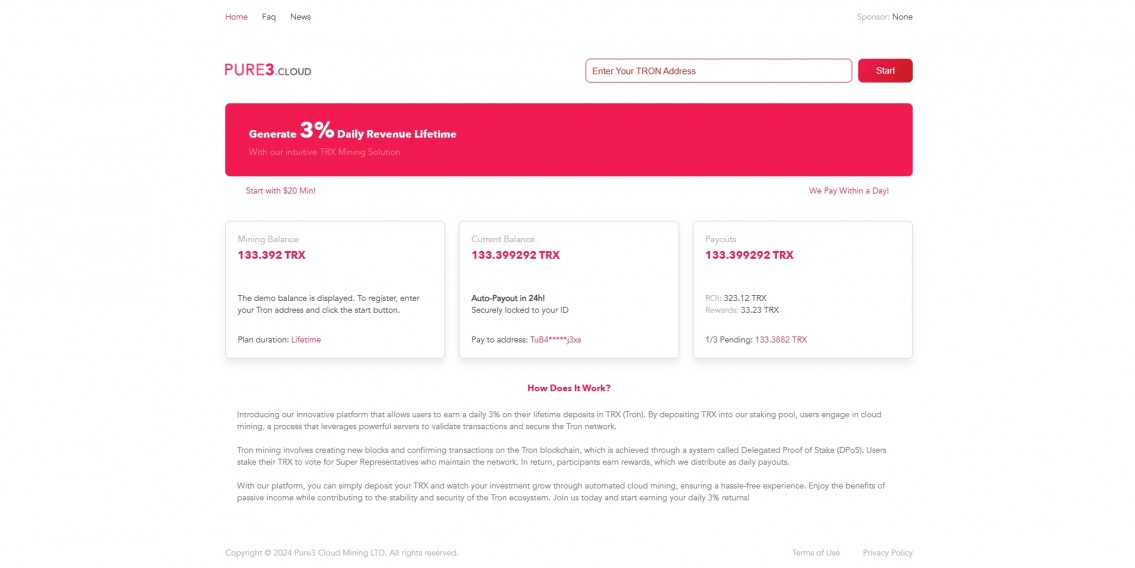
Task: Open the Faq page link
Action: click(x=269, y=17)
